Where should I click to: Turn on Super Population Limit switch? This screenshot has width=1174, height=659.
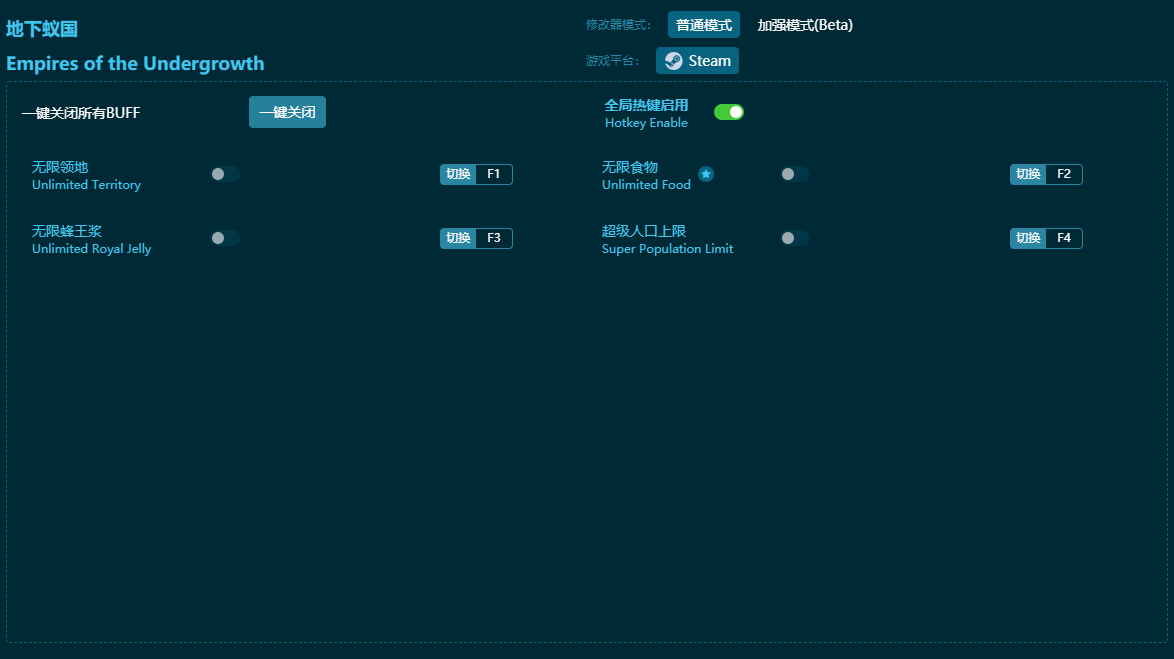tap(794, 238)
